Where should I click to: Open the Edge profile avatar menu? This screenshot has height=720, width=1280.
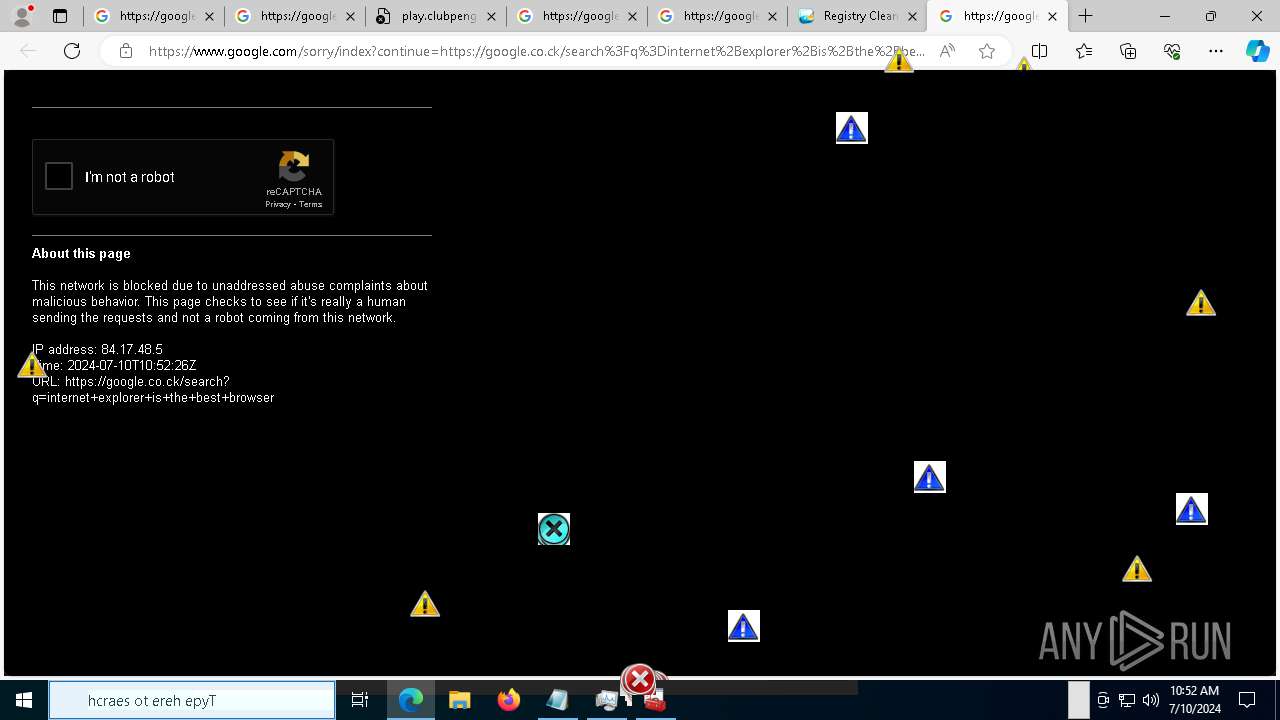pos(22,16)
